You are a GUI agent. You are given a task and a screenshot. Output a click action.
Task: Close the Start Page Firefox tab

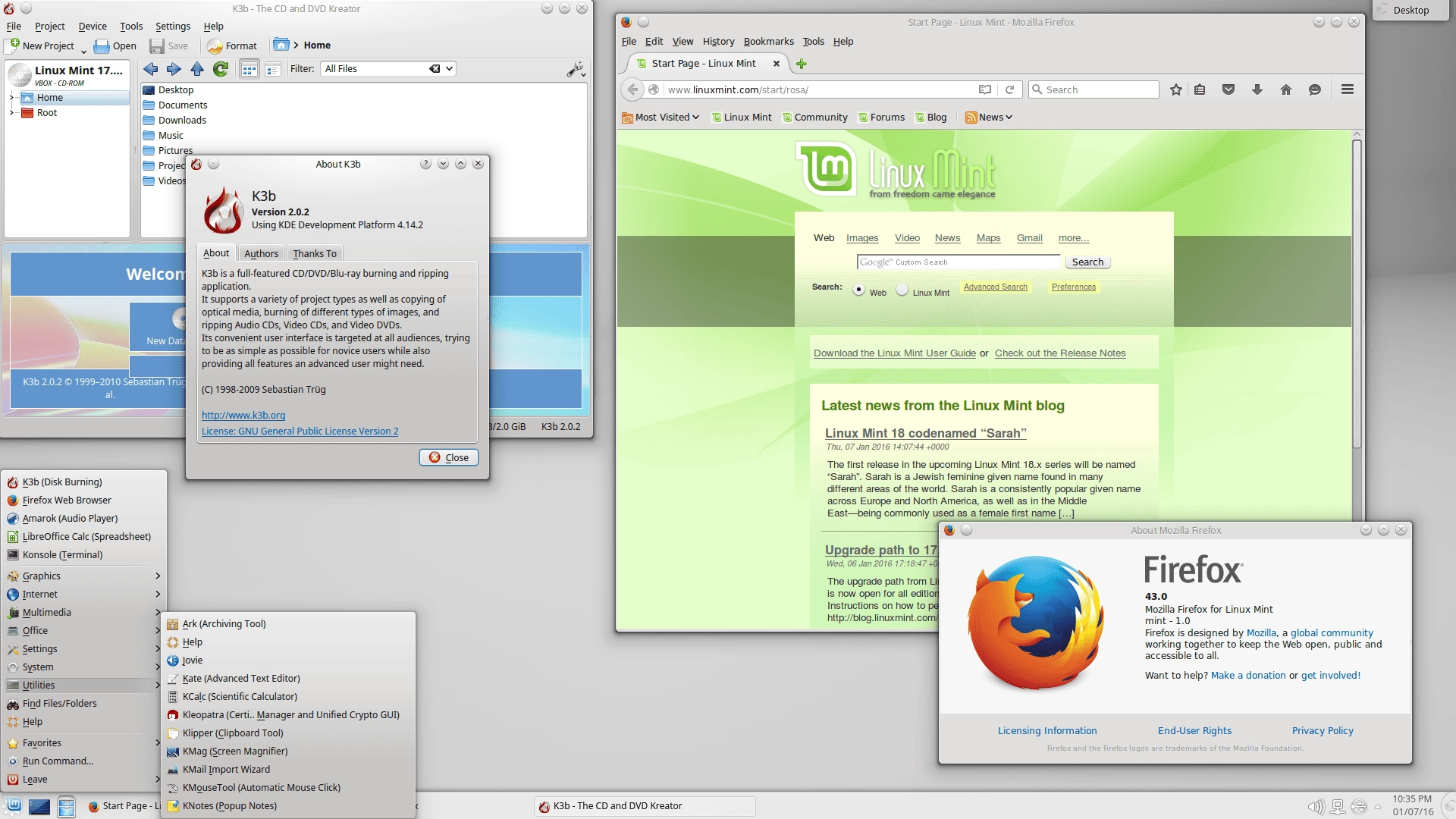click(776, 64)
